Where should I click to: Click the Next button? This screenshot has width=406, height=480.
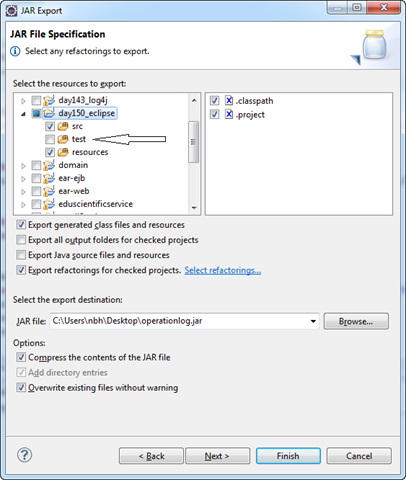[217, 456]
